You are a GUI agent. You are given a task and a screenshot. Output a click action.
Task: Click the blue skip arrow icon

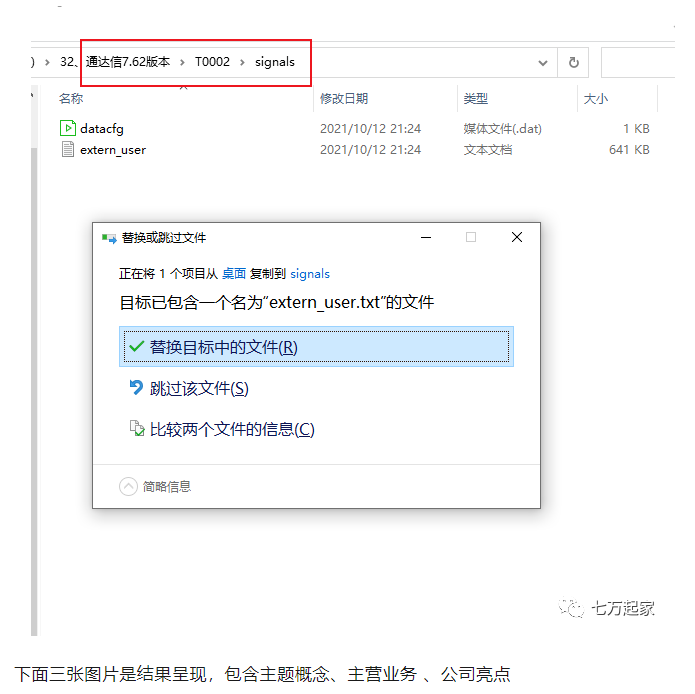(136, 387)
